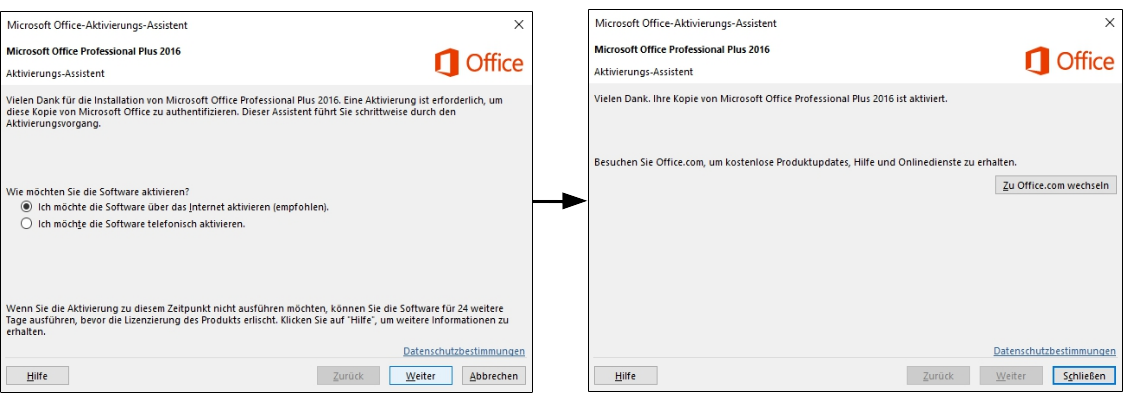This screenshot has width=1123, height=400.
Task: Click the greyed-out Zurück button in the right dialog
Action: coord(938,376)
